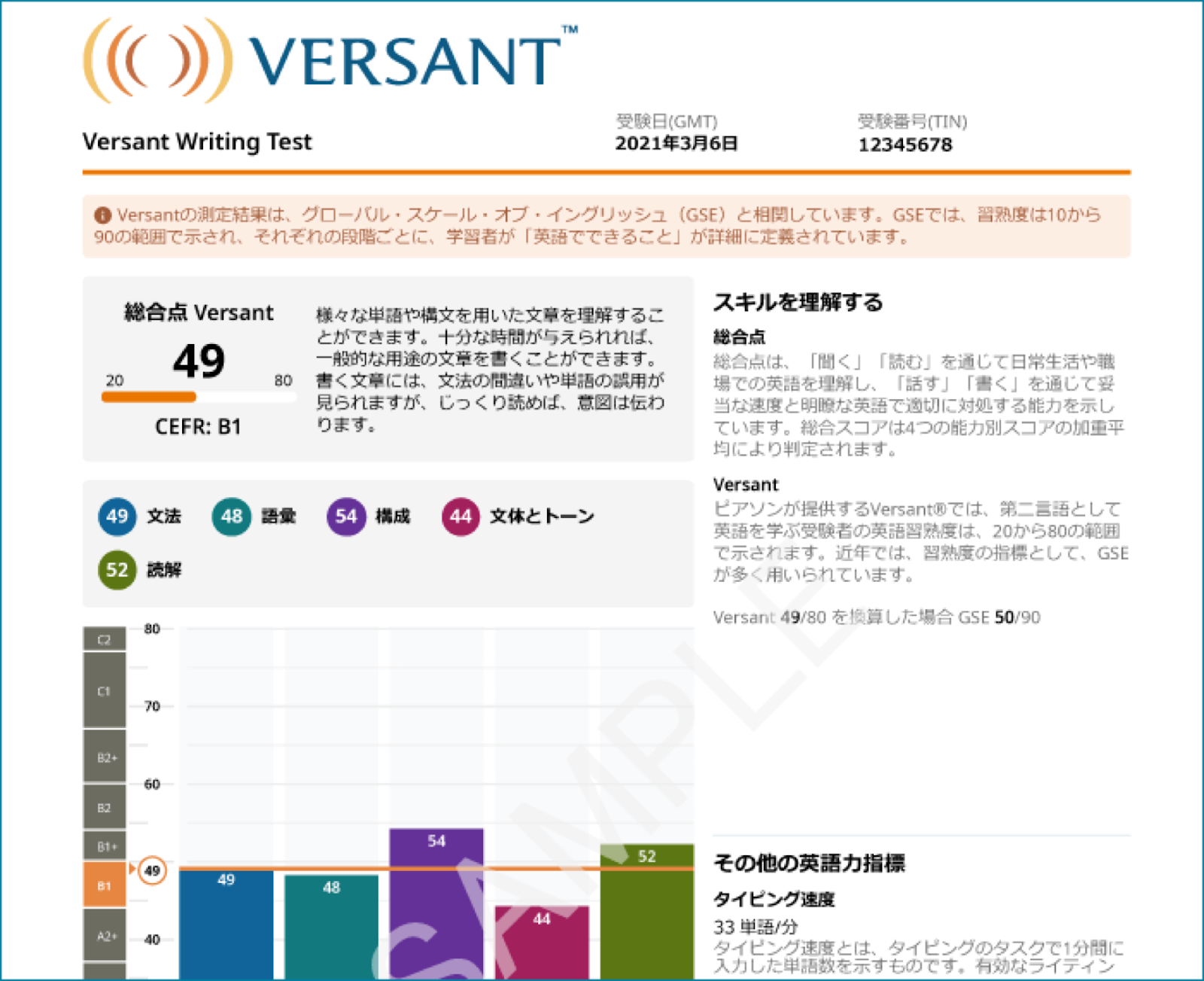Click the A2+ CEFR level block
The width and height of the screenshot is (1204, 981).
coord(105,935)
